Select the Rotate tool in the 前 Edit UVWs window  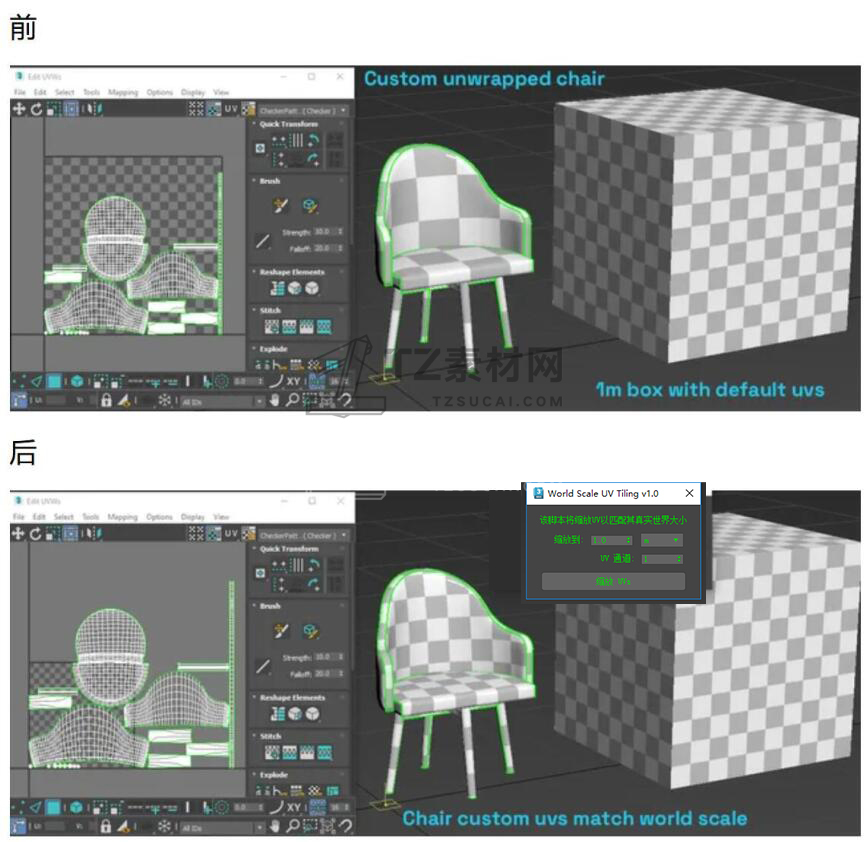(36, 109)
